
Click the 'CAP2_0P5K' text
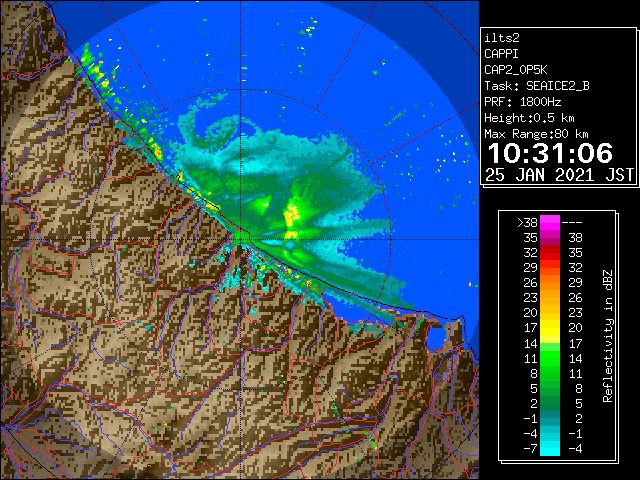click(516, 70)
